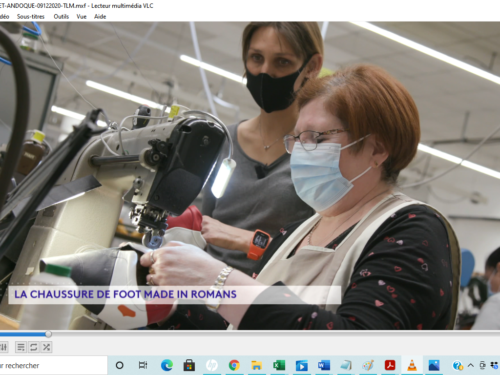This screenshot has height=375, width=500.
Task: Open Photos app in taskbar
Action: [x=434, y=365]
